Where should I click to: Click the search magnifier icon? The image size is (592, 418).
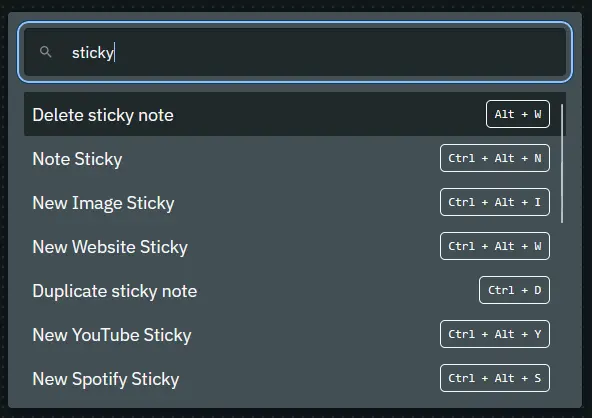(x=45, y=52)
